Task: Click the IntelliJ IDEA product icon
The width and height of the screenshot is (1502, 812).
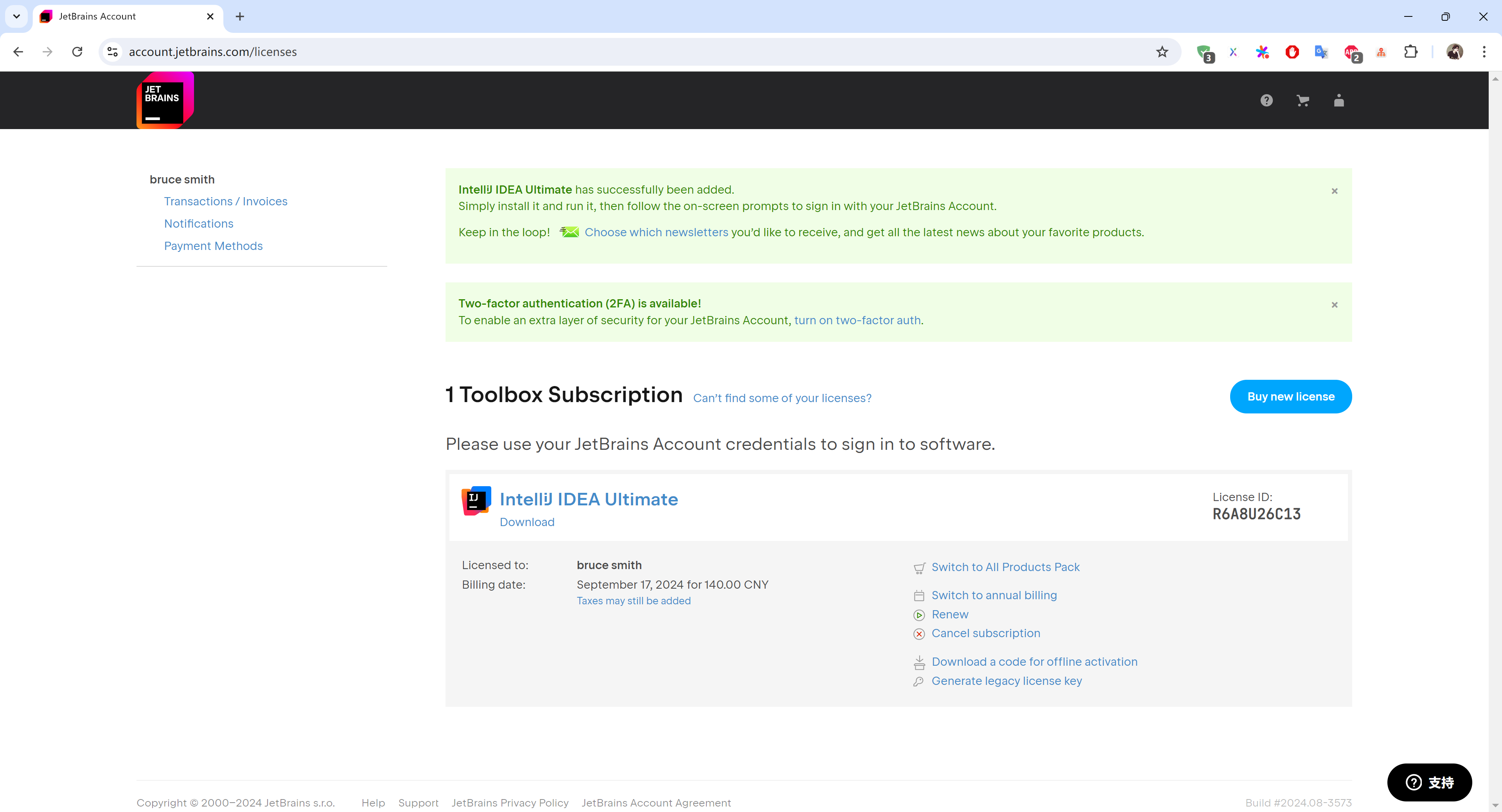Action: [x=476, y=501]
